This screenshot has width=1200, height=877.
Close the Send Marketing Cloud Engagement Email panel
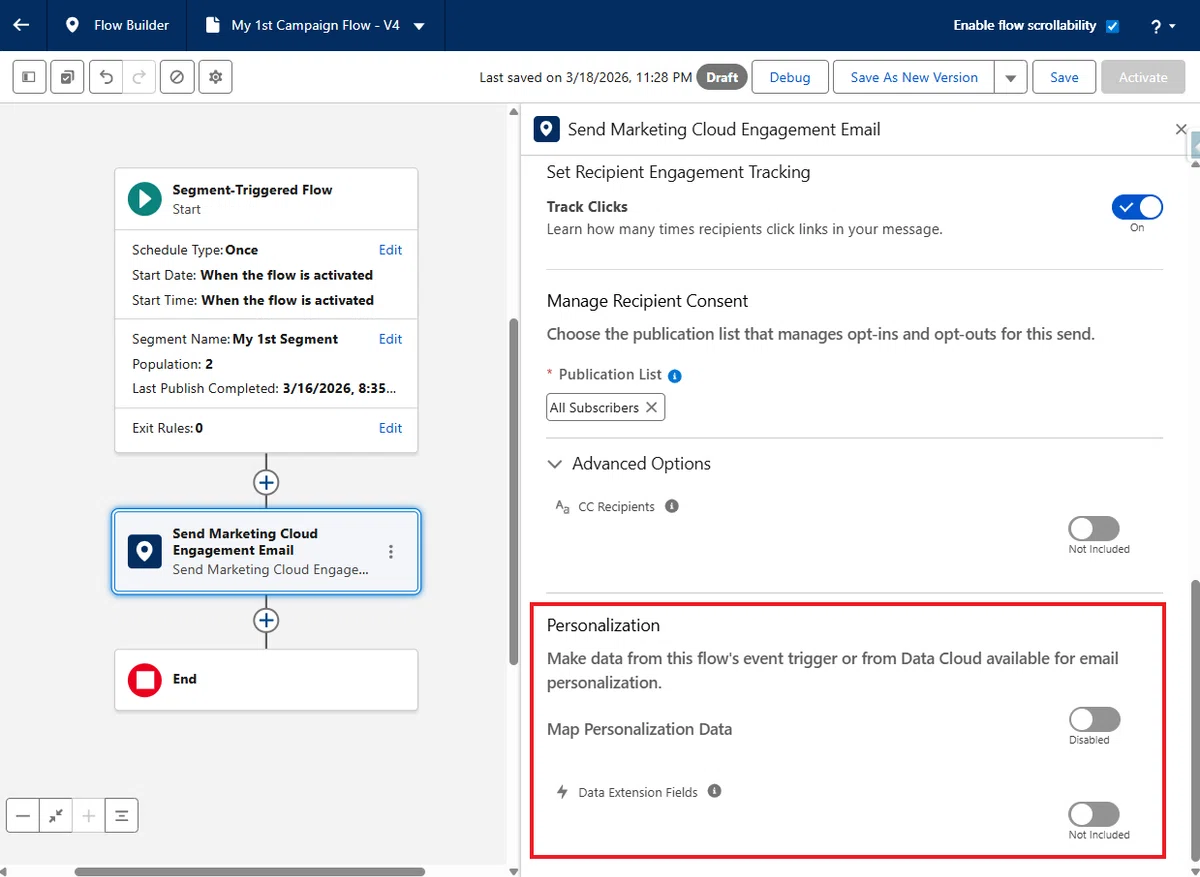click(1181, 129)
